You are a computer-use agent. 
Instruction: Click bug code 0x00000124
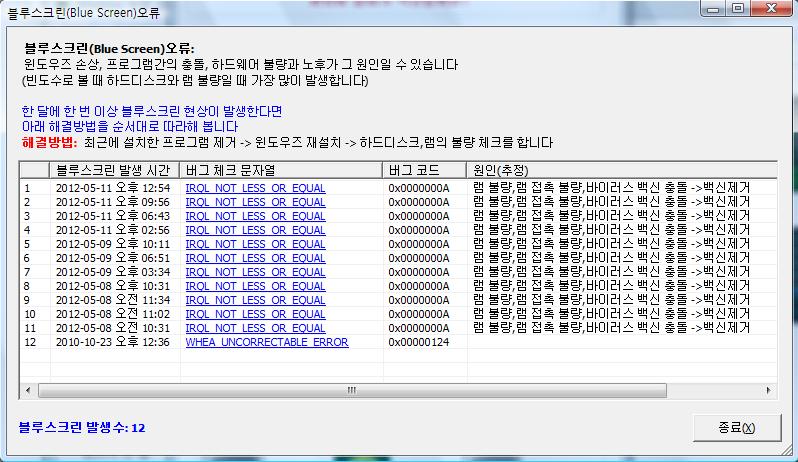(x=419, y=342)
